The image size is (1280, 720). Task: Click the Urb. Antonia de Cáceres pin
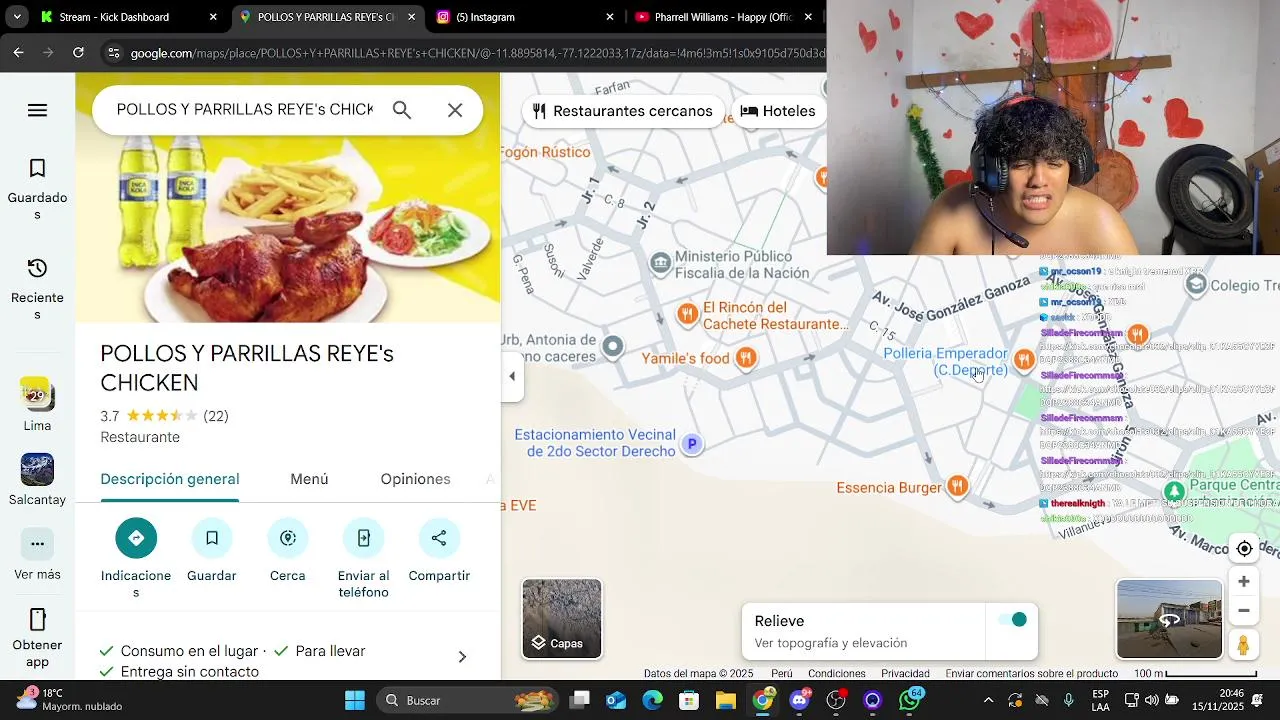point(613,347)
